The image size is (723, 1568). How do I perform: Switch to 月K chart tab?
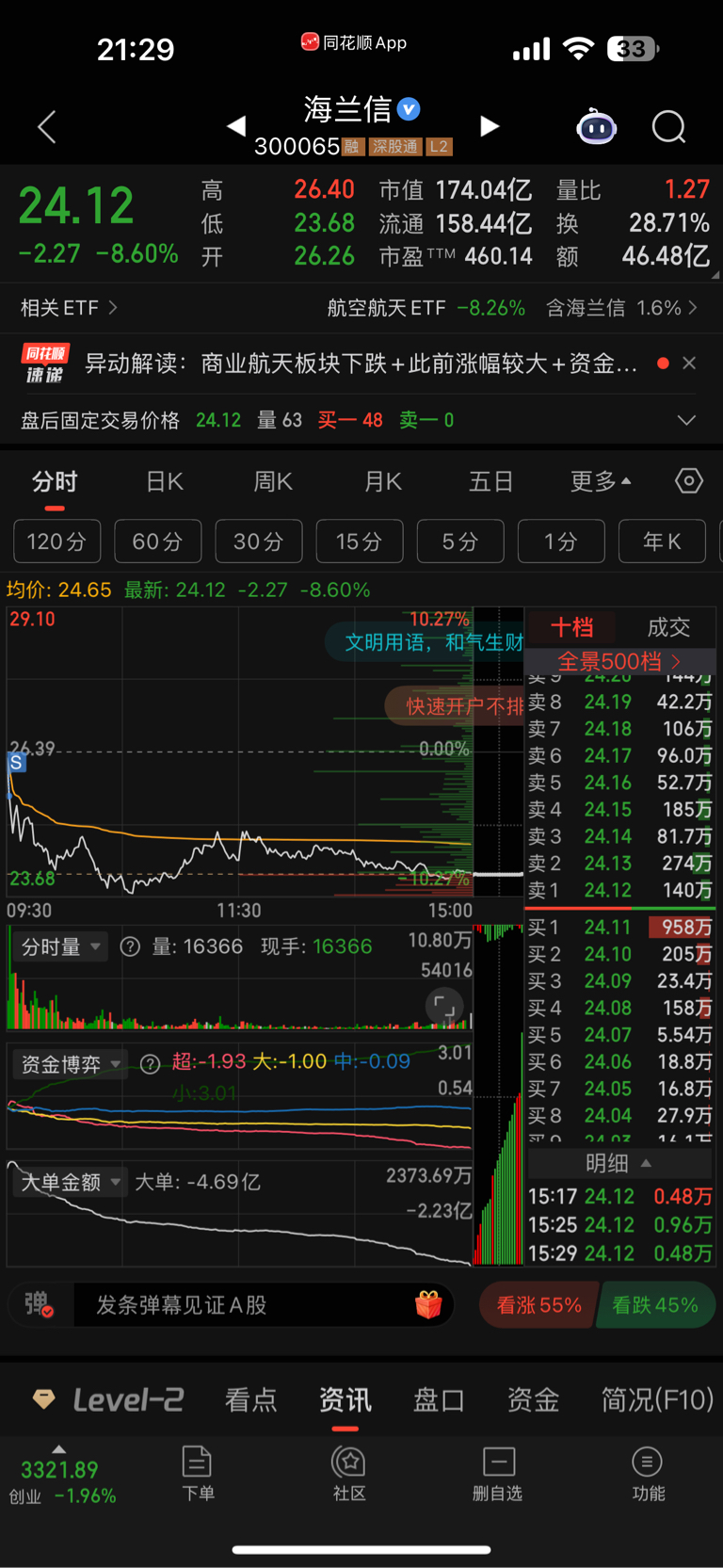(382, 481)
